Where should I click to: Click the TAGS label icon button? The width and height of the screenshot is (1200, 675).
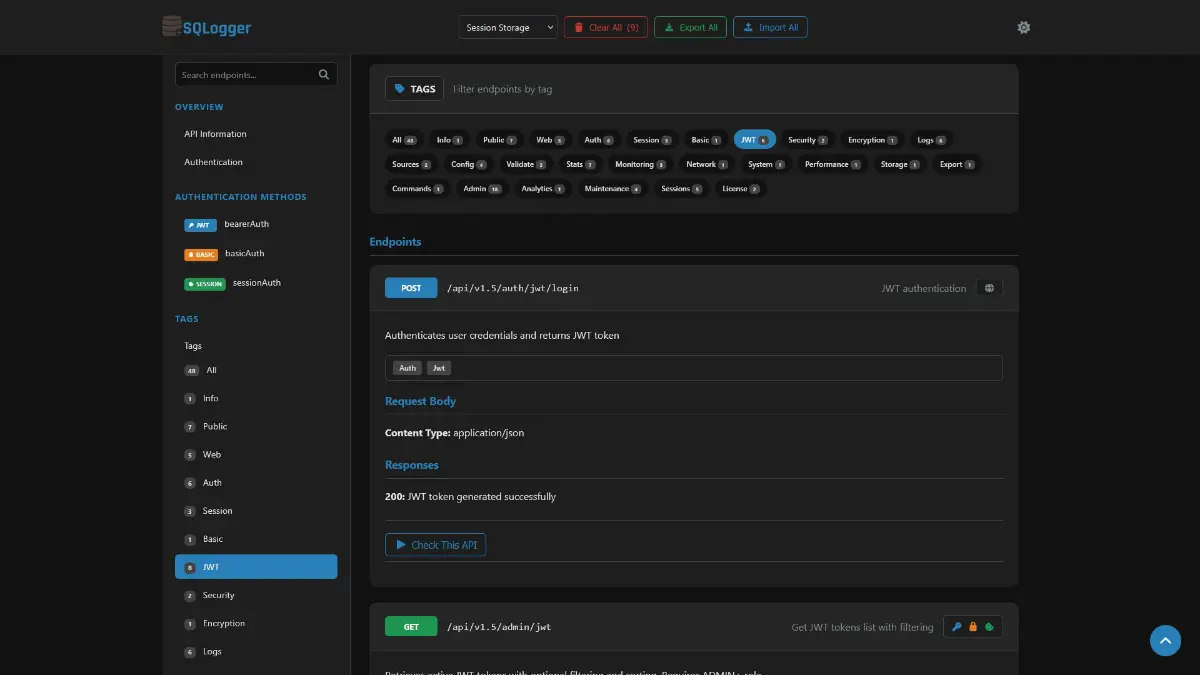pos(415,89)
